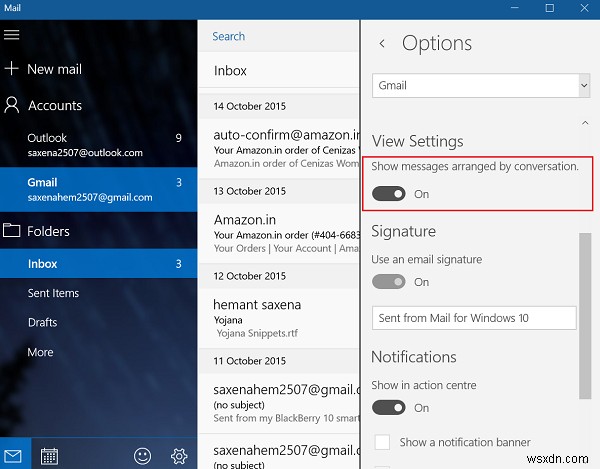600x469 pixels.
Task: Click the Accounts label
Action: click(55, 106)
